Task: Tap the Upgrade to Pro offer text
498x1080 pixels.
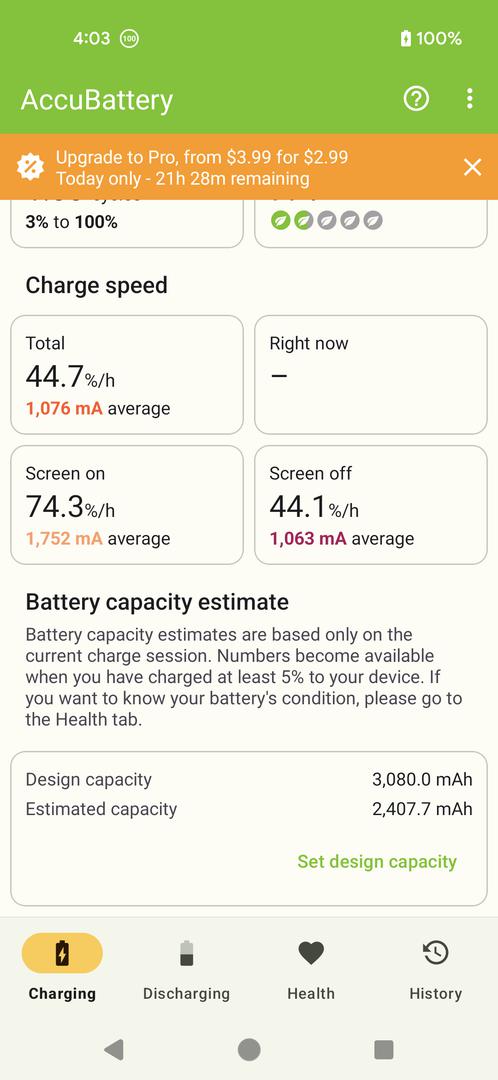Action: point(202,167)
